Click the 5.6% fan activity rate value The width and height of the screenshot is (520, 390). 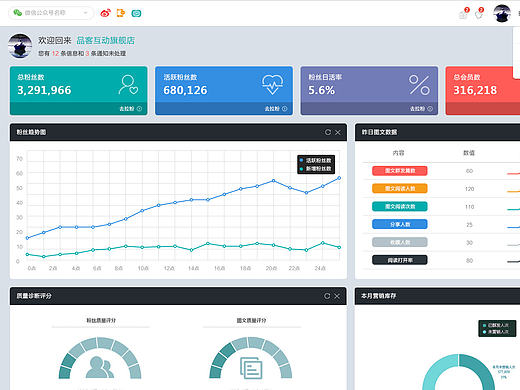tap(321, 90)
